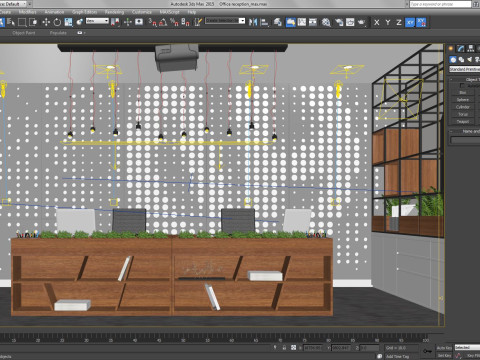The height and width of the screenshot is (360, 480).
Task: Click the Align tool icon
Action: coord(265,22)
